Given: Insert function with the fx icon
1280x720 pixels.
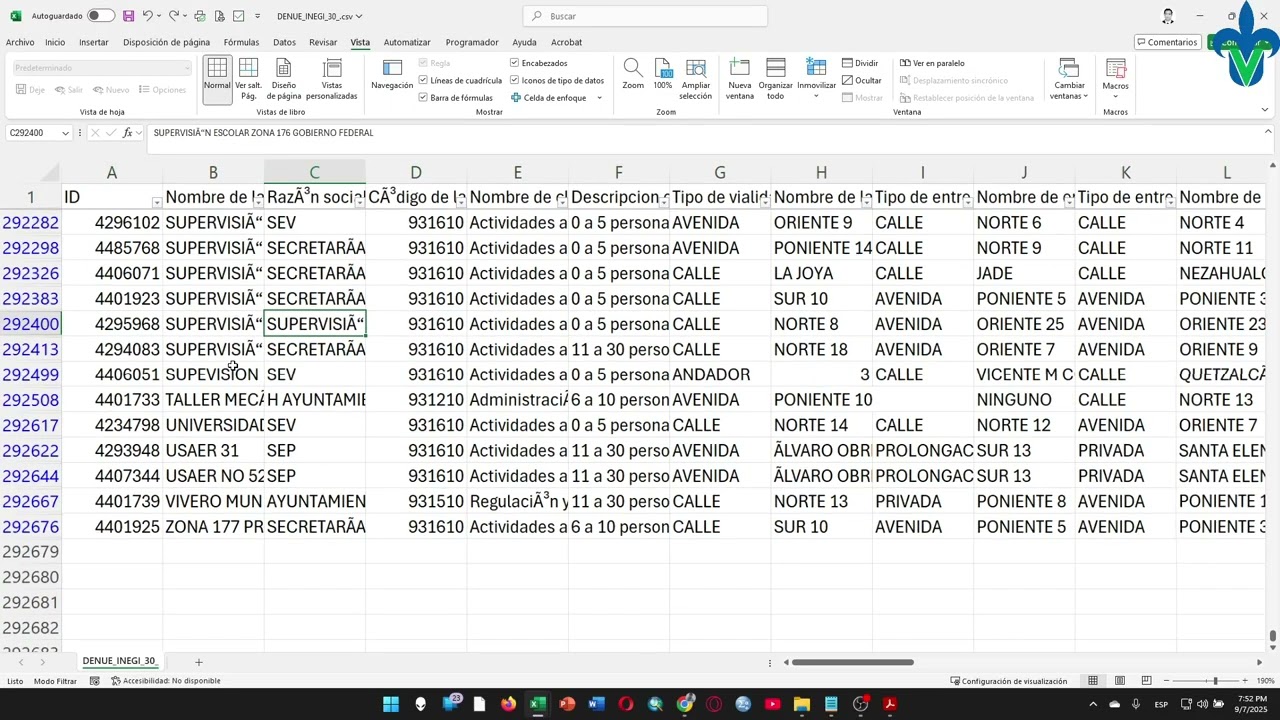Looking at the screenshot, I should pyautogui.click(x=127, y=133).
